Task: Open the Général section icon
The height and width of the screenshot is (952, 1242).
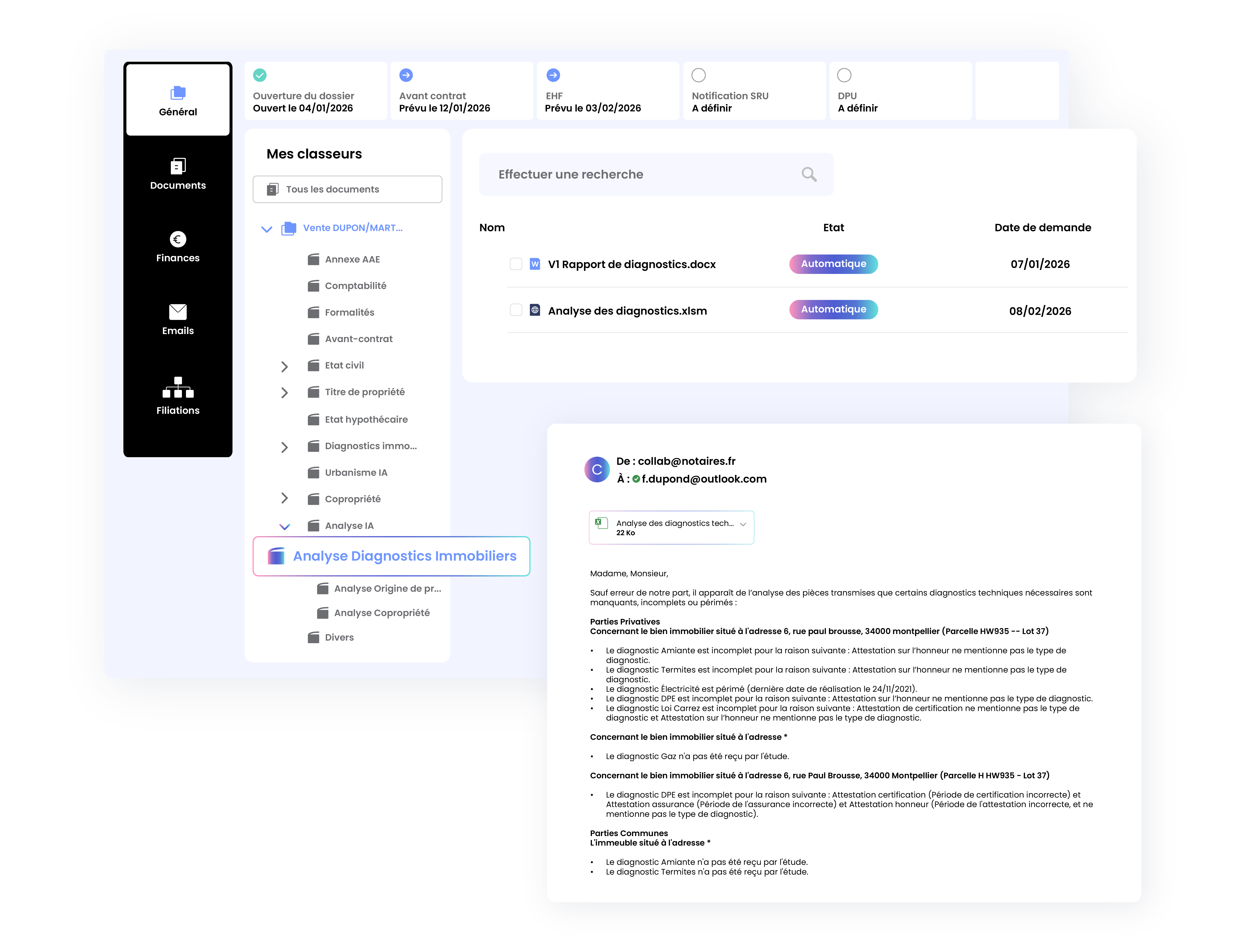Action: [178, 92]
